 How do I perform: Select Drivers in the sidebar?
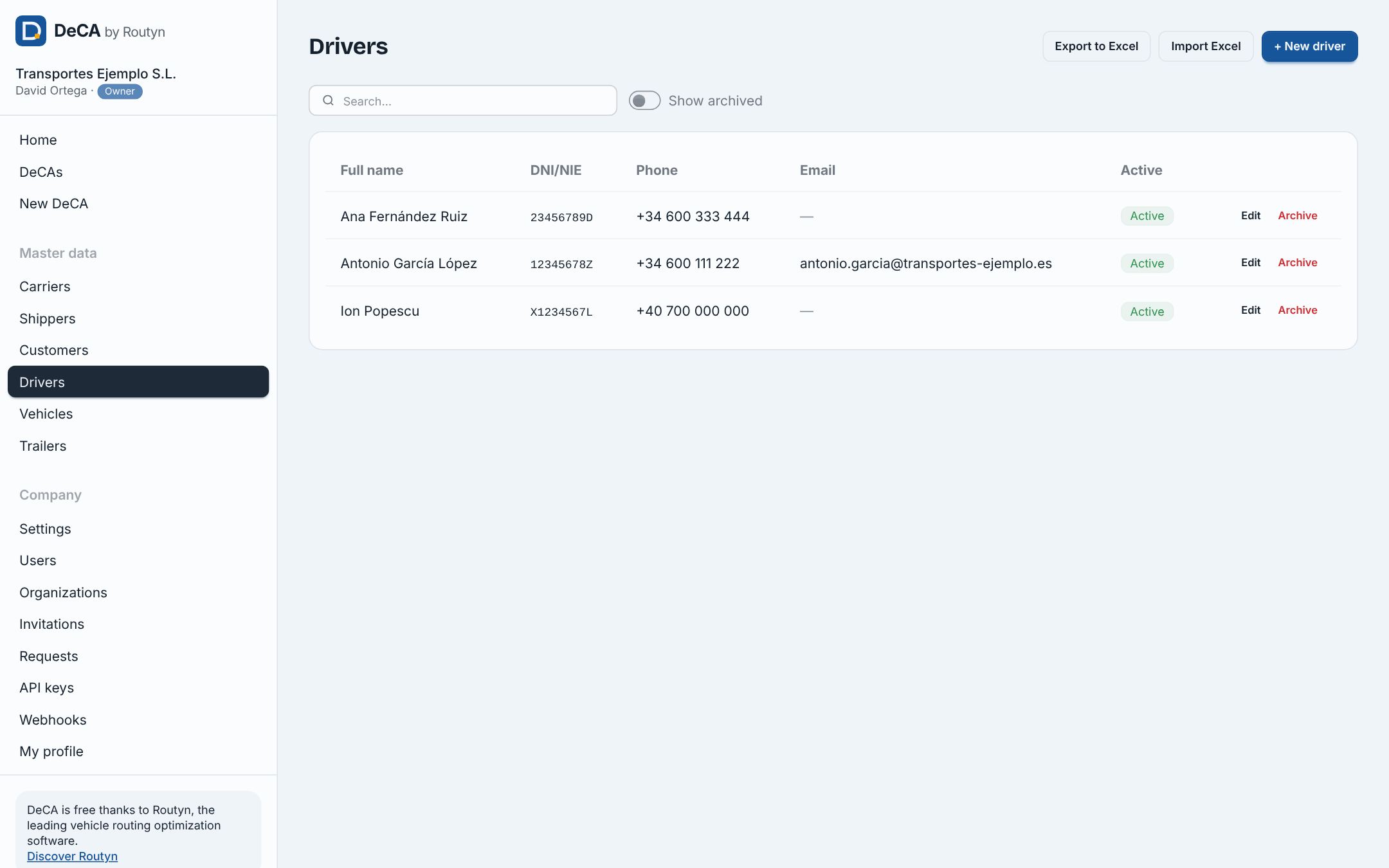click(138, 382)
